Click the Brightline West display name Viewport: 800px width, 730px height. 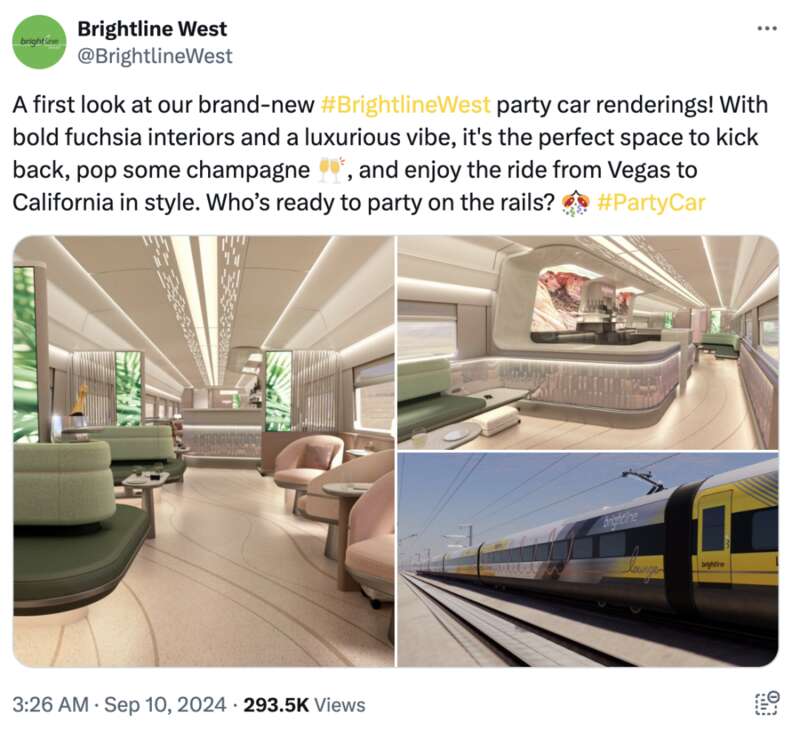tap(152, 29)
